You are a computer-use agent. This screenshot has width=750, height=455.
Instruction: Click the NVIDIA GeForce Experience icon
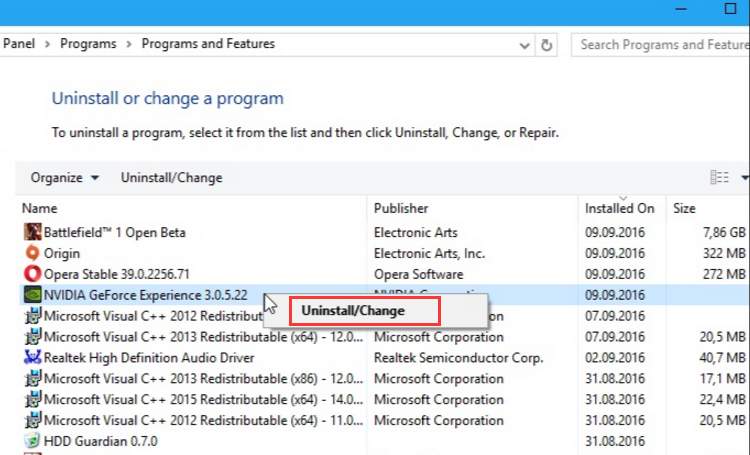coord(33,295)
